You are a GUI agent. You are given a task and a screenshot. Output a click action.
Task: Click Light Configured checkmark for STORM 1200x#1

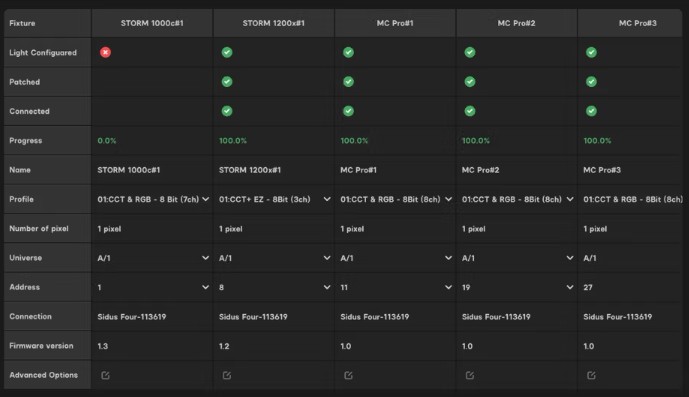click(227, 52)
